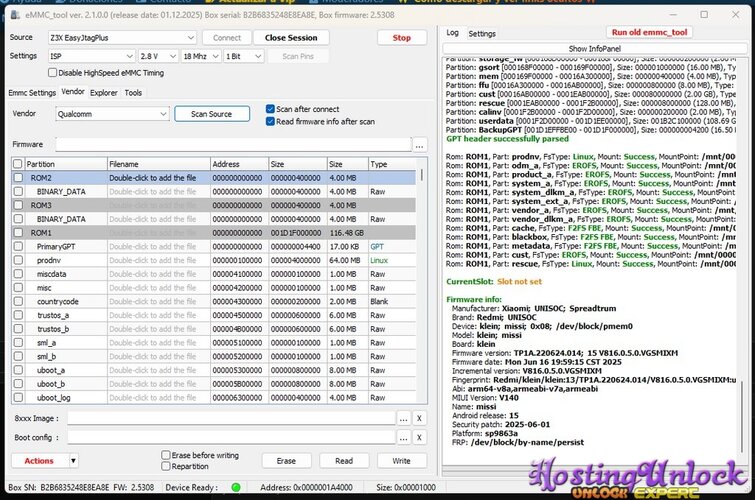Open the ISP settings dropdown
The height and width of the screenshot is (500, 755).
91,56
